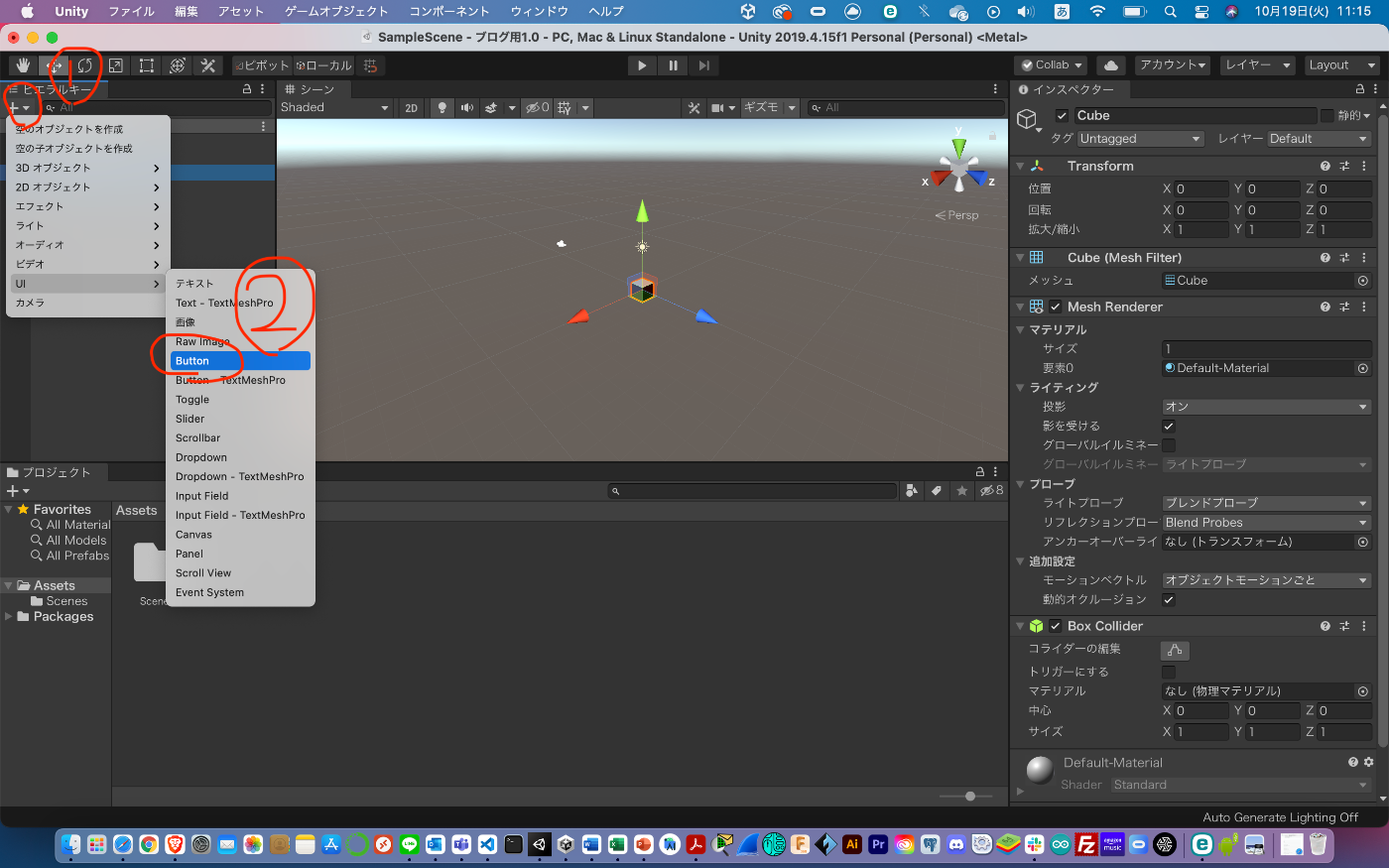Open the Light submenu entry
The height and width of the screenshot is (868, 1389).
pyautogui.click(x=87, y=226)
